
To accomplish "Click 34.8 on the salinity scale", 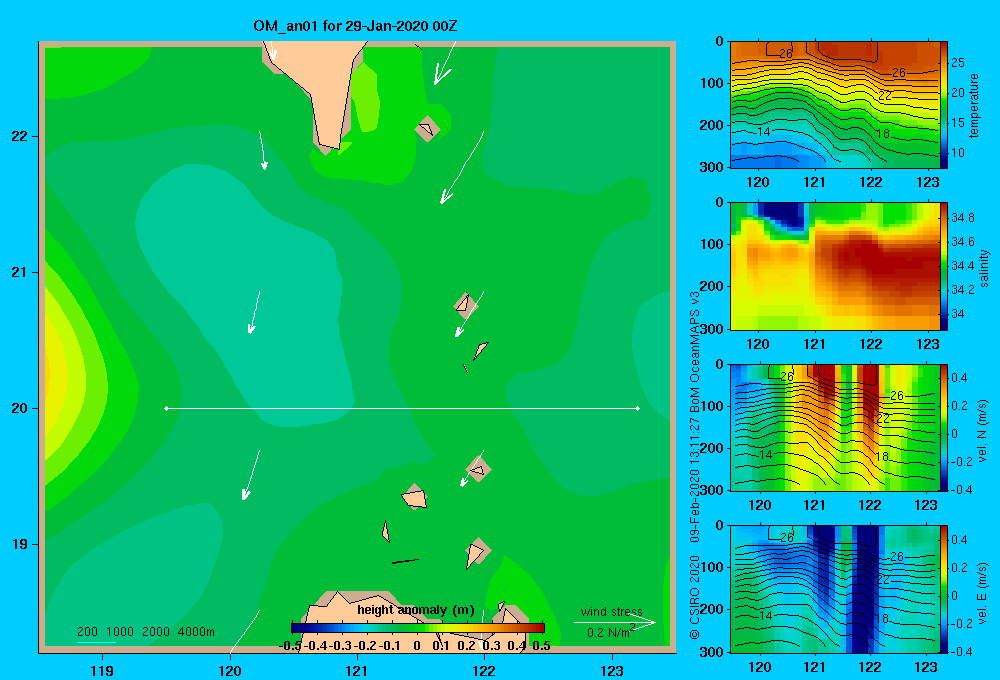I will (962, 218).
